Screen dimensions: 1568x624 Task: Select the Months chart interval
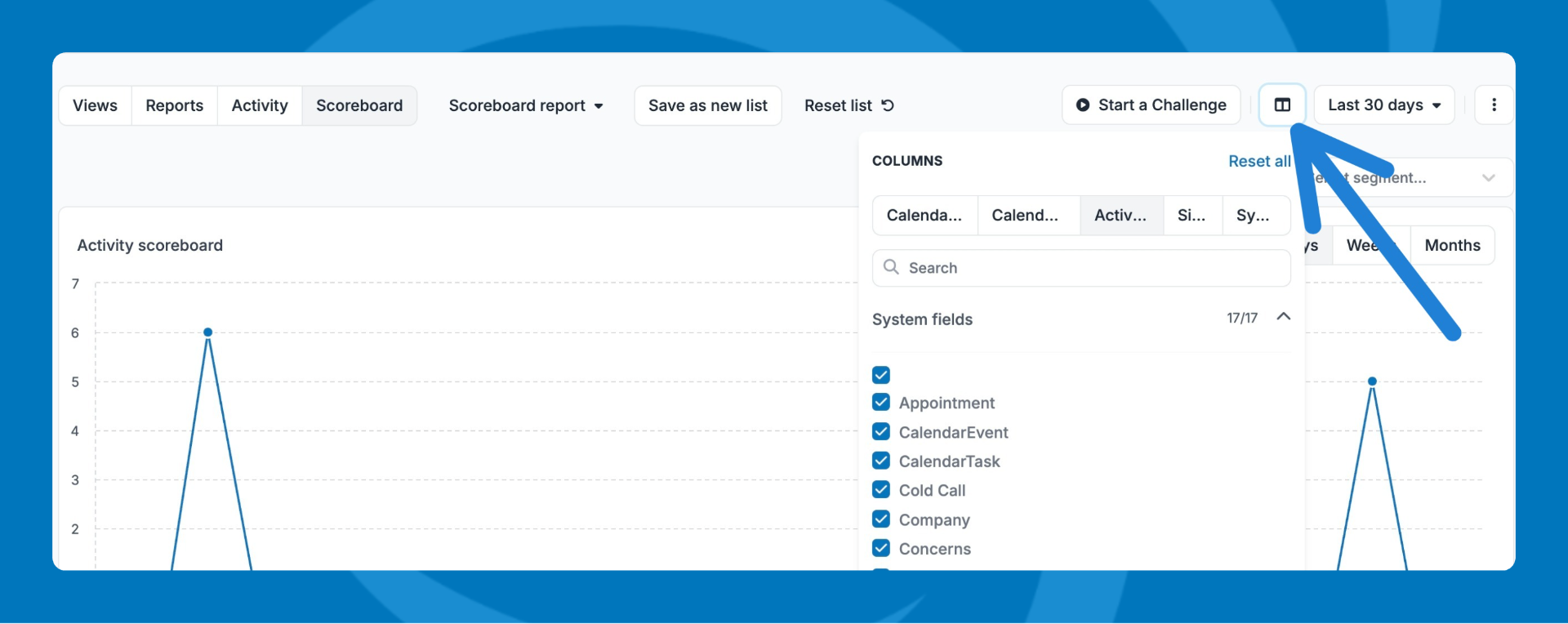point(1452,246)
